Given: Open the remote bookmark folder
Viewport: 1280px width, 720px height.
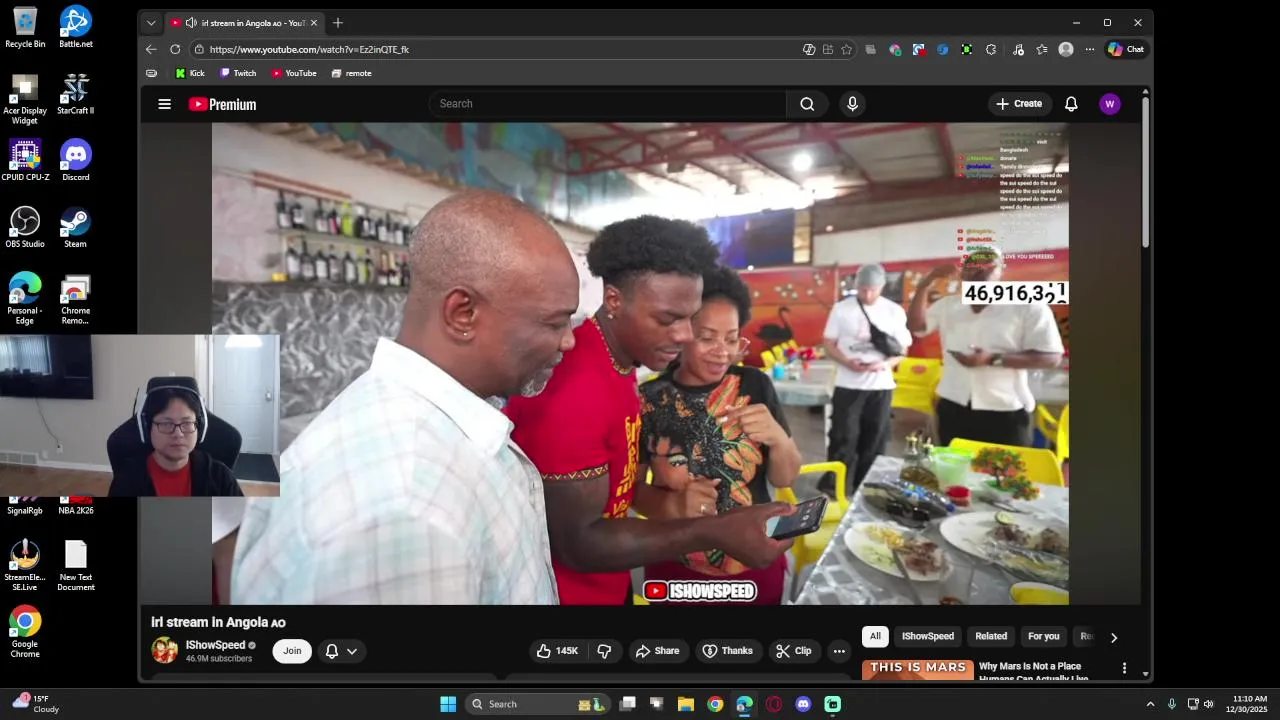Looking at the screenshot, I should coord(351,73).
